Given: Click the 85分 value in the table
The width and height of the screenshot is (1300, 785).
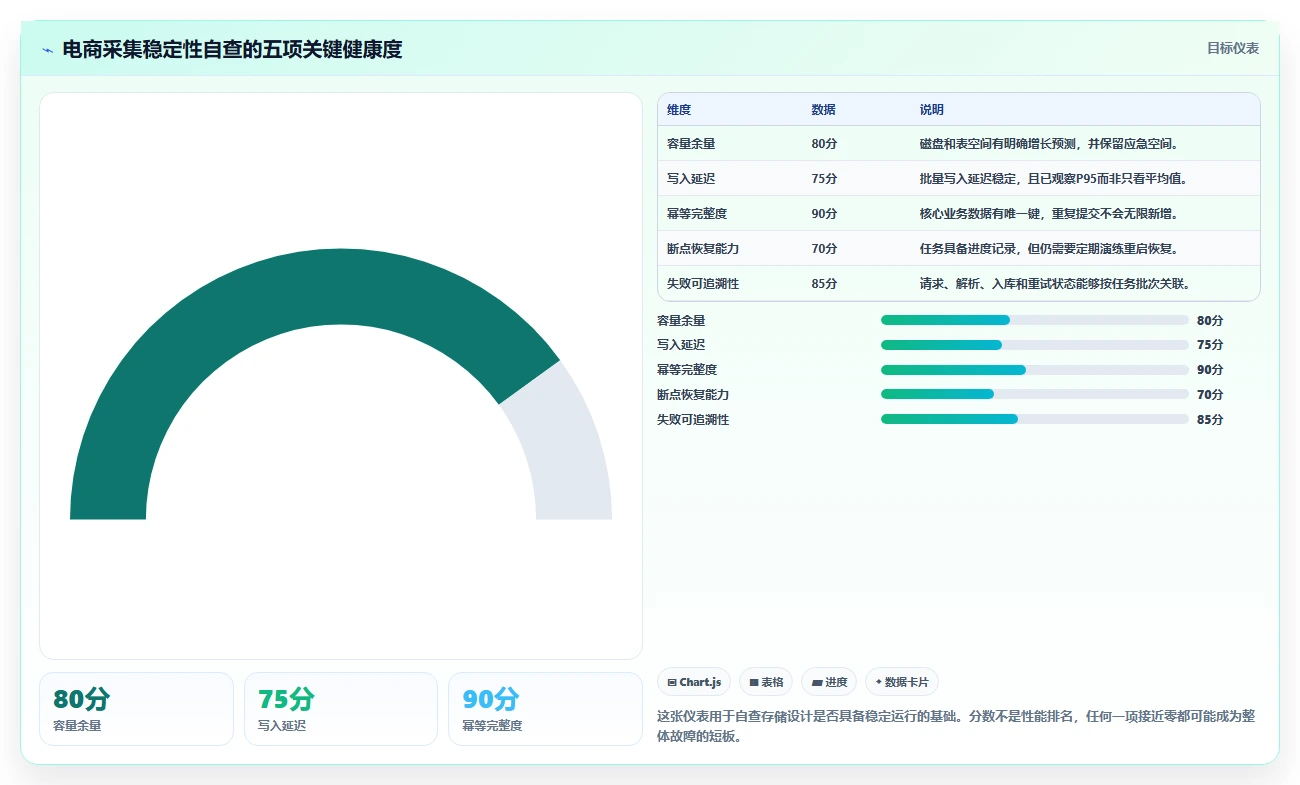Looking at the screenshot, I should 824,284.
